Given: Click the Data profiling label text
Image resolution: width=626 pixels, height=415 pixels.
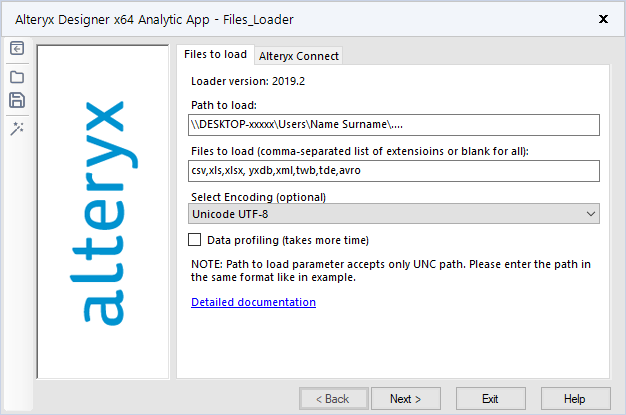Looking at the screenshot, I should click(x=288, y=240).
